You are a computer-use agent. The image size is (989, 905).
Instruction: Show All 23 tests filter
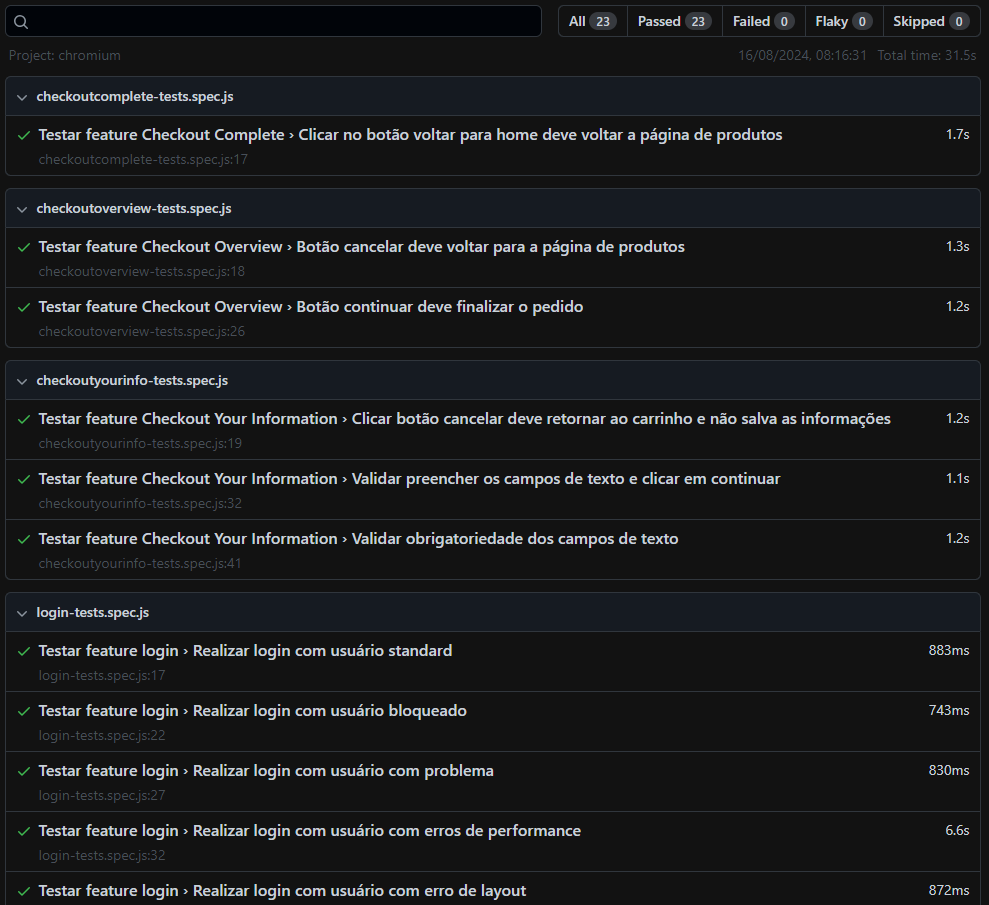(x=592, y=21)
